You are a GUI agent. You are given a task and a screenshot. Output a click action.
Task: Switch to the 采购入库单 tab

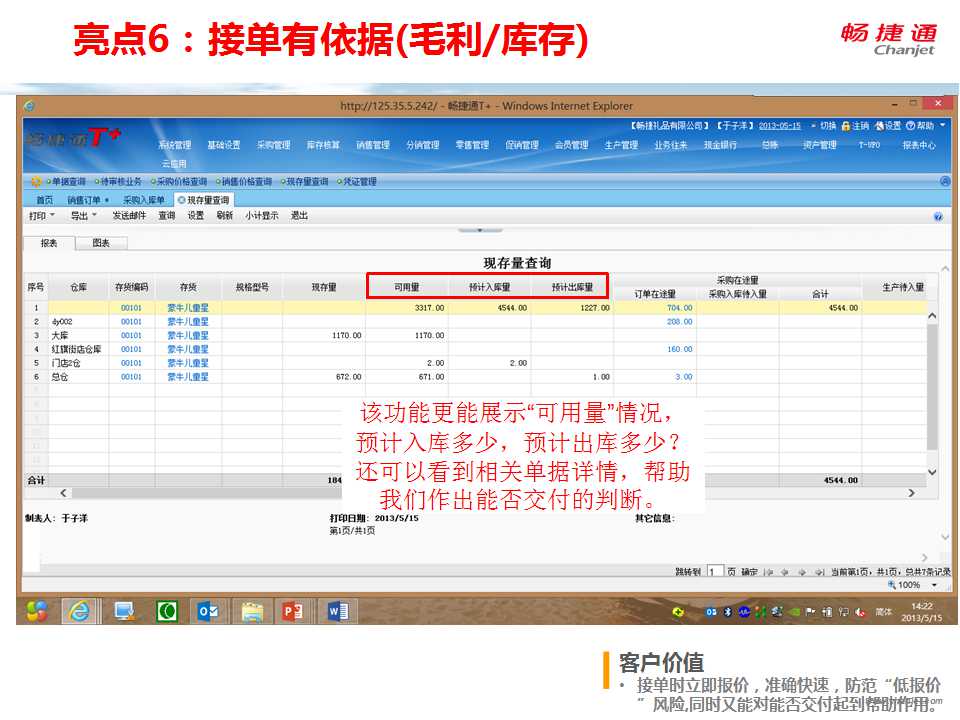143,200
